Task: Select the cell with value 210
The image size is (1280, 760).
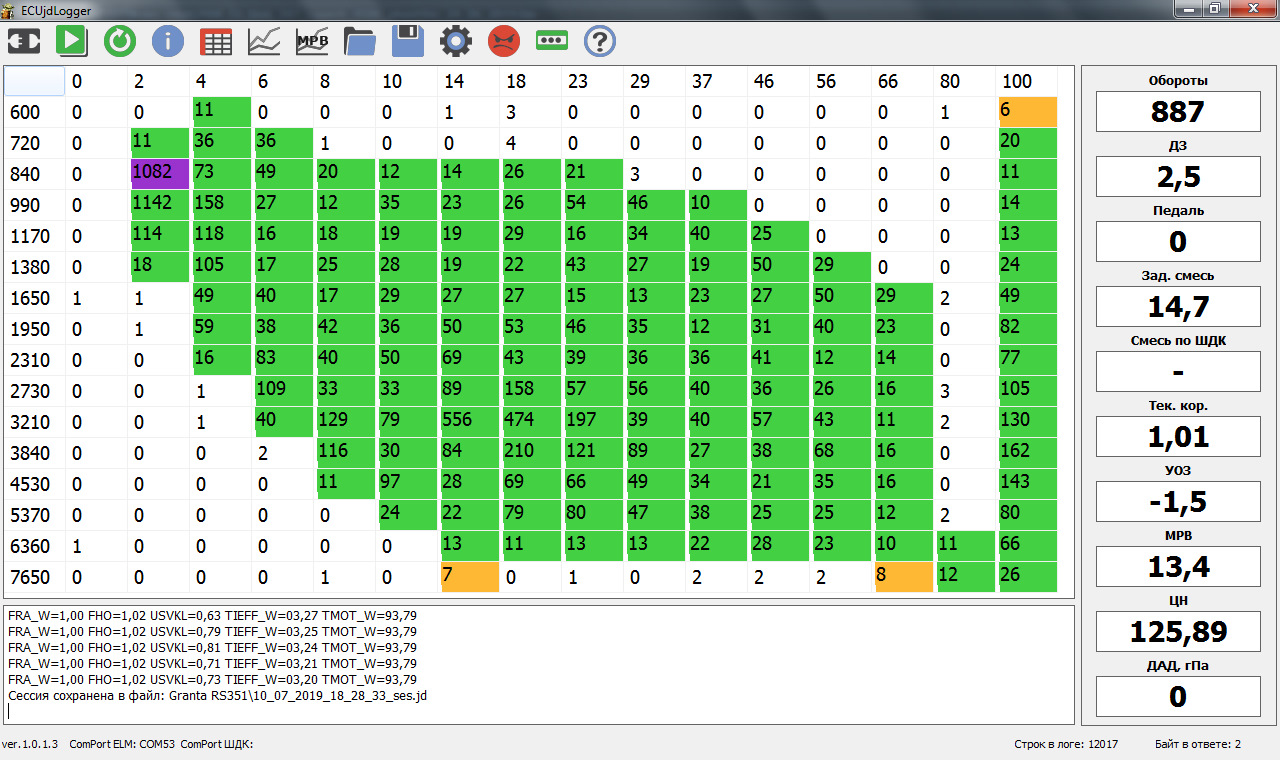Action: coord(531,453)
